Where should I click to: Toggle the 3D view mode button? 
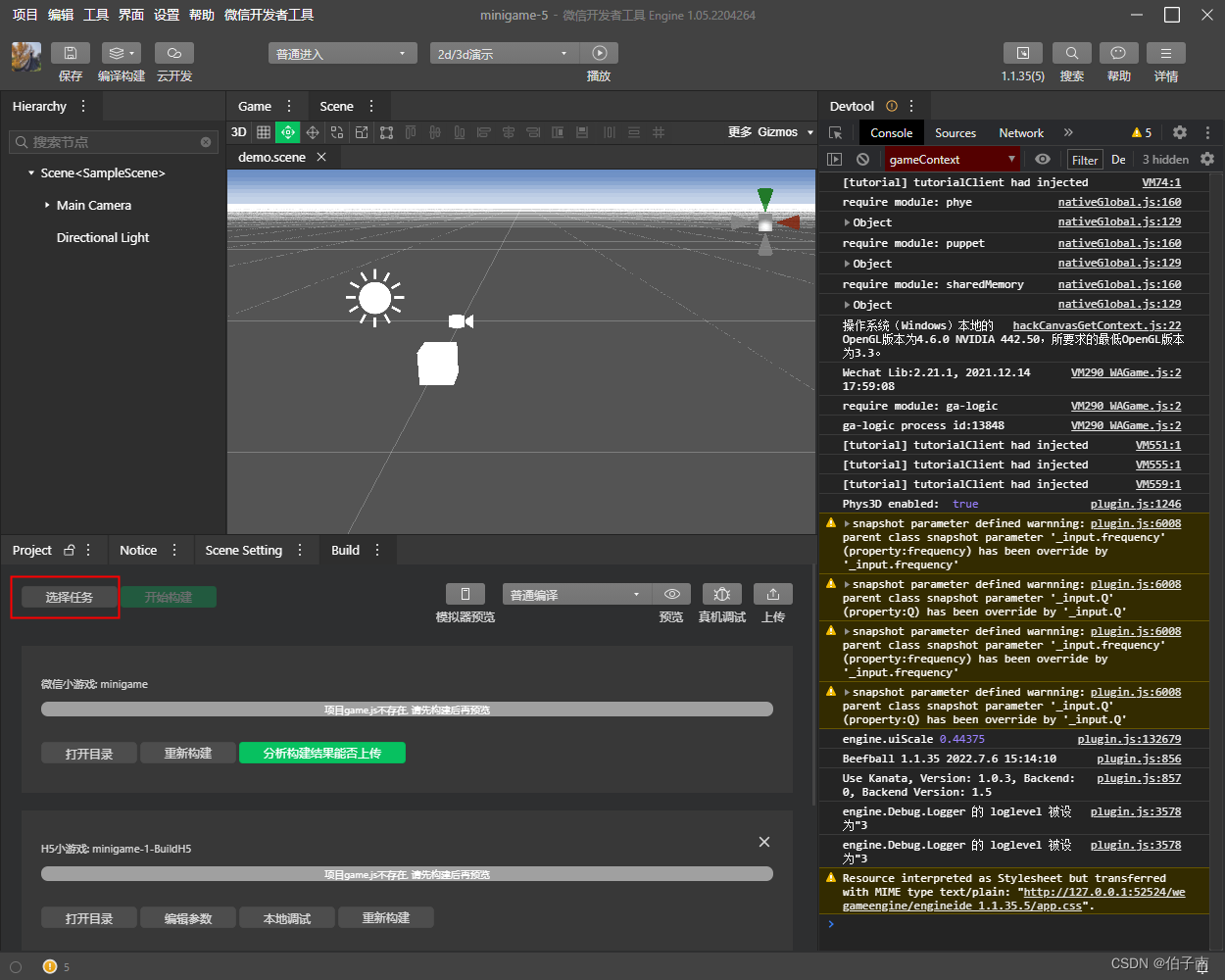point(239,132)
